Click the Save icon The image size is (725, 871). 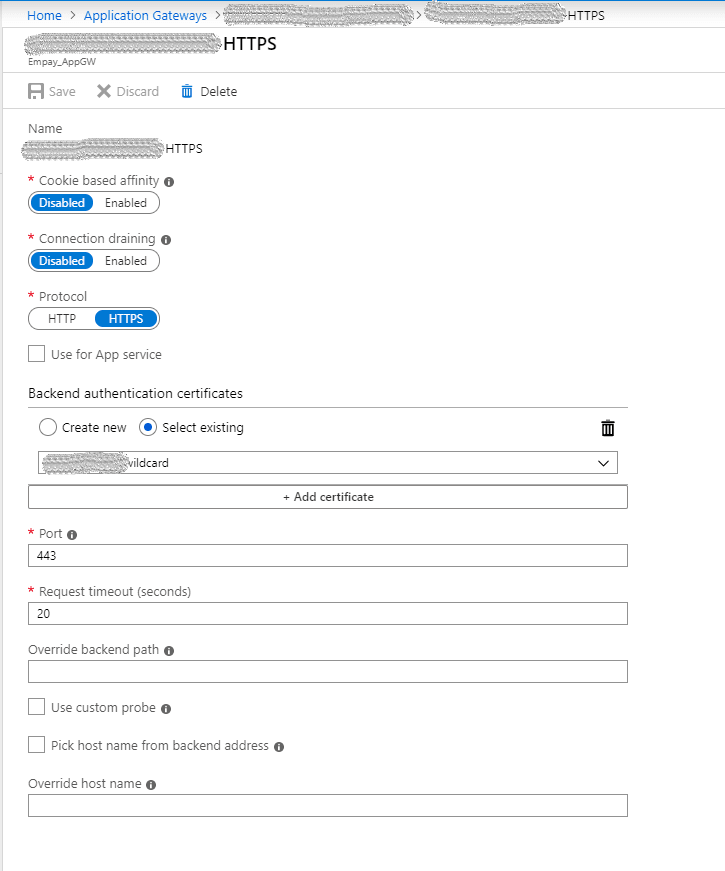tap(33, 91)
